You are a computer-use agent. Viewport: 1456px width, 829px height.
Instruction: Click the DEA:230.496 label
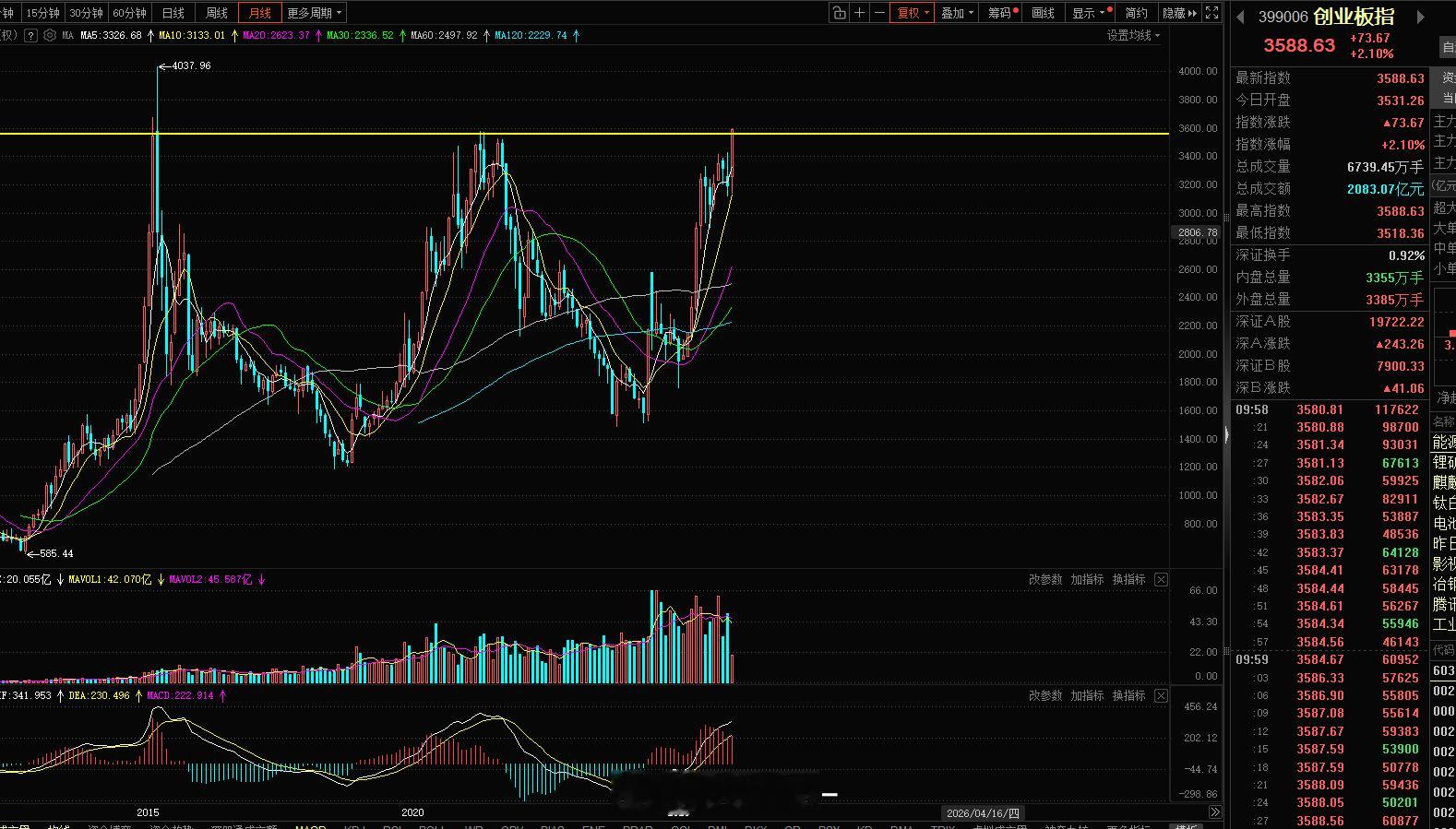pos(100,695)
